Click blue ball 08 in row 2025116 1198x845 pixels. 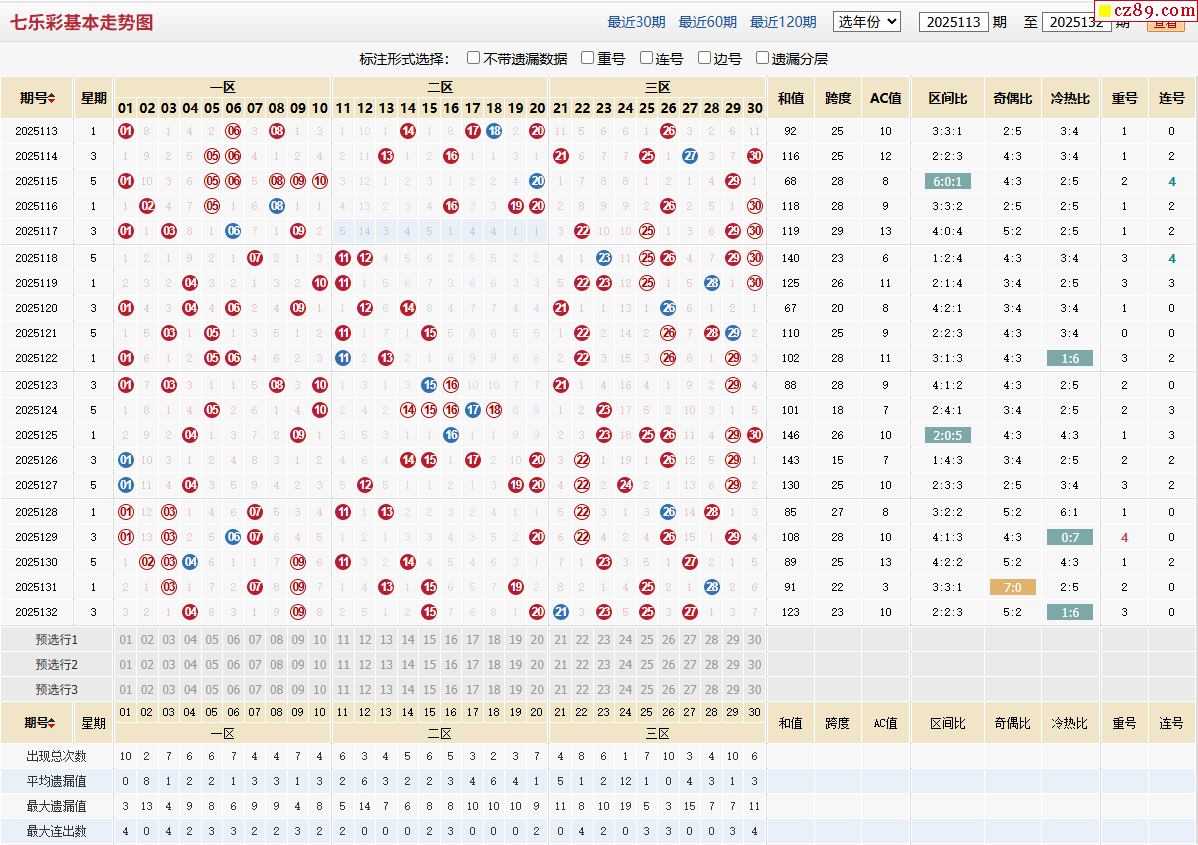point(277,206)
